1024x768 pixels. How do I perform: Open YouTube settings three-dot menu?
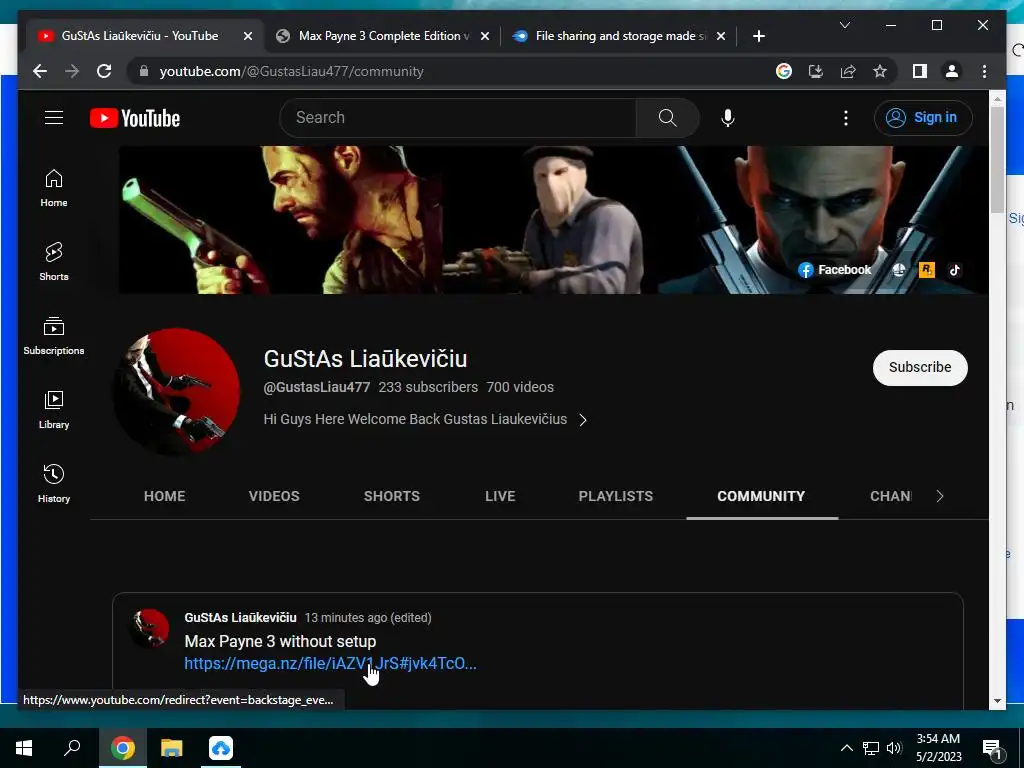[846, 118]
